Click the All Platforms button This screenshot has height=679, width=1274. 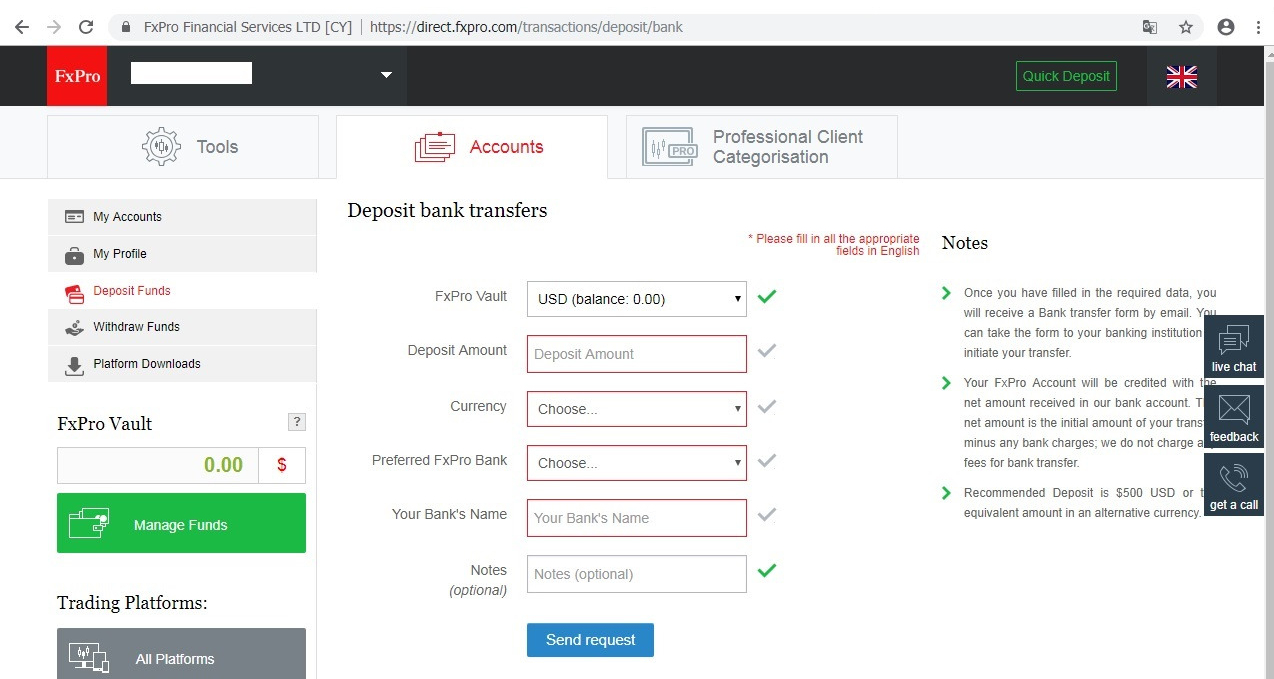point(181,654)
